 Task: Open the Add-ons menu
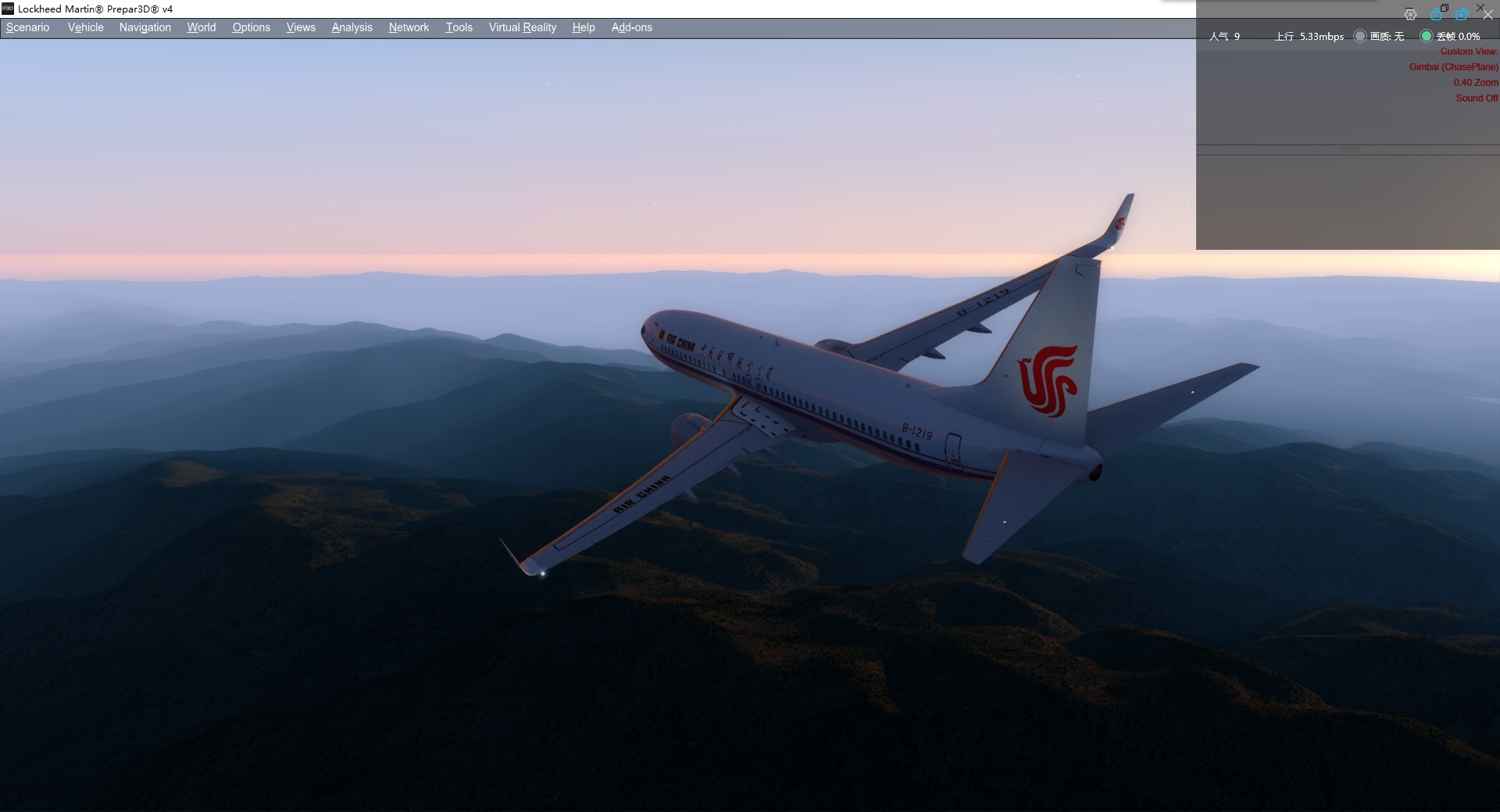click(x=631, y=27)
